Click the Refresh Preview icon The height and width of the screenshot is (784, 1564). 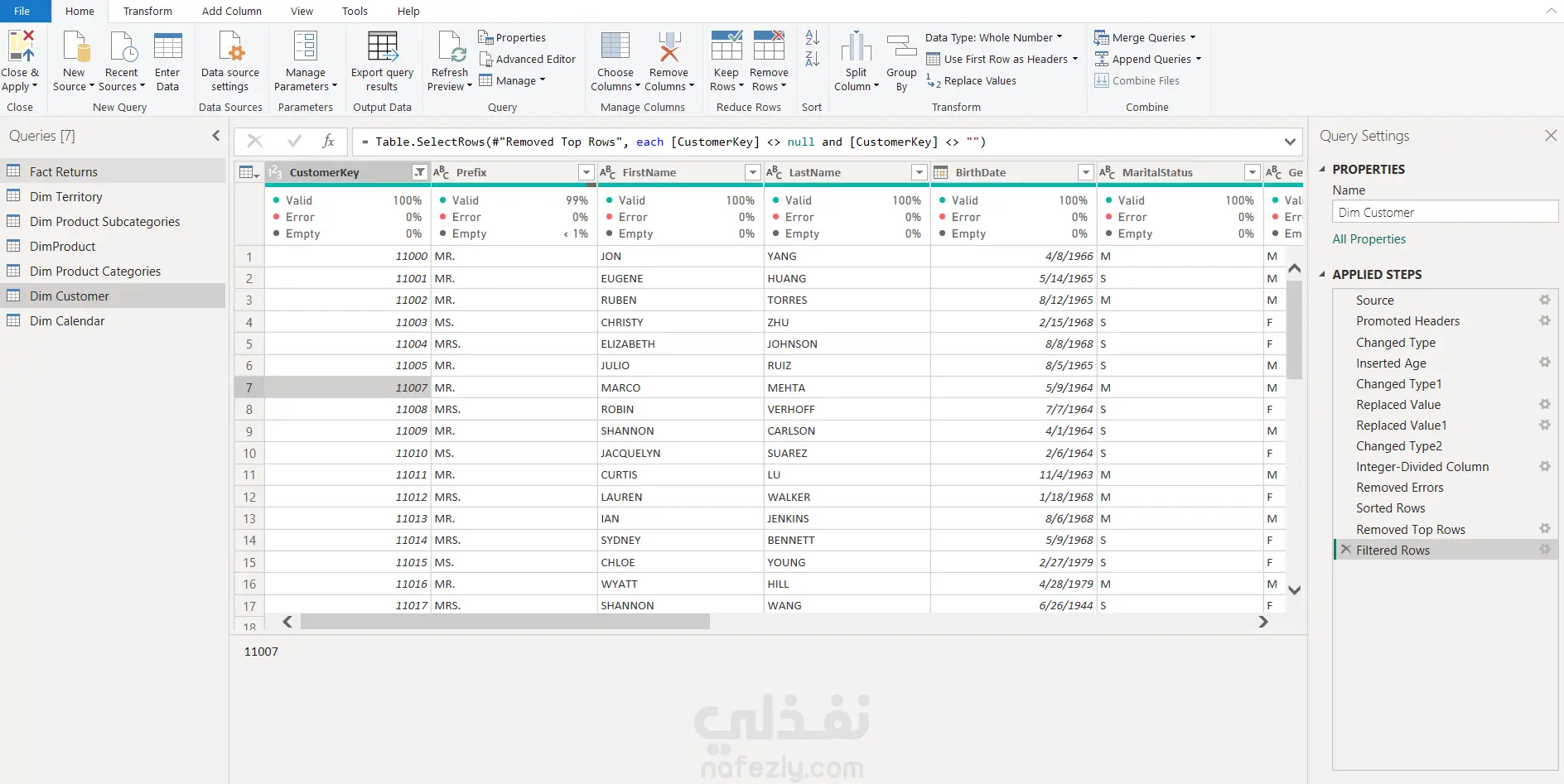click(451, 46)
